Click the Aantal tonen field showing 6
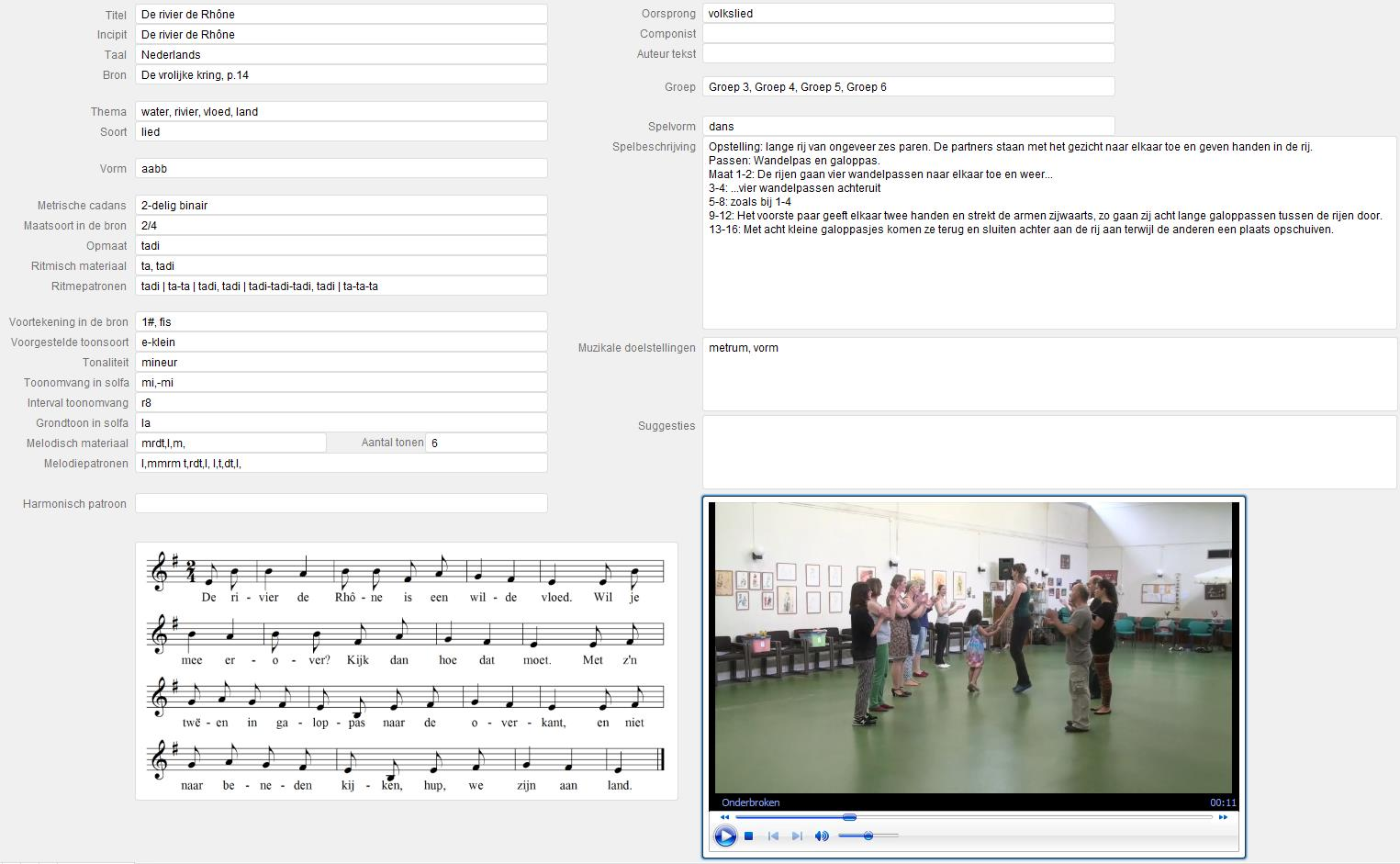Screen dimensions: 1400x864 pos(486,443)
